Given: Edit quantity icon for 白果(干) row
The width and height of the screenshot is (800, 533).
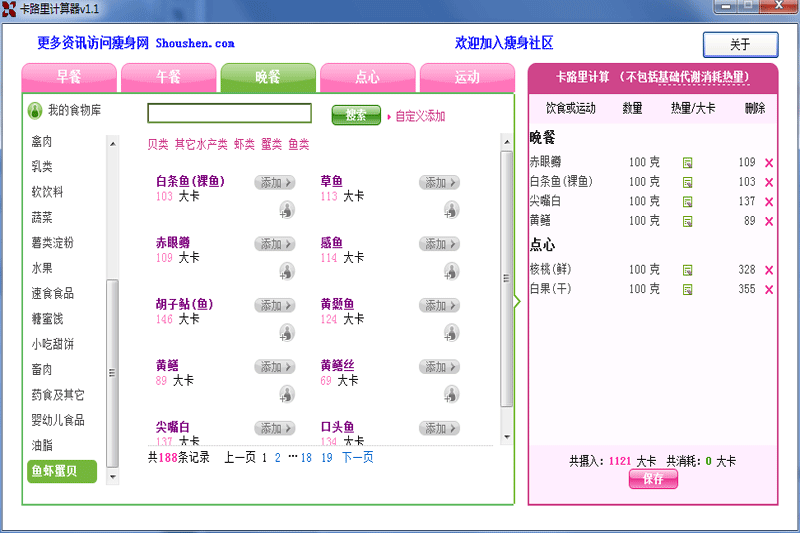Looking at the screenshot, I should (x=687, y=290).
